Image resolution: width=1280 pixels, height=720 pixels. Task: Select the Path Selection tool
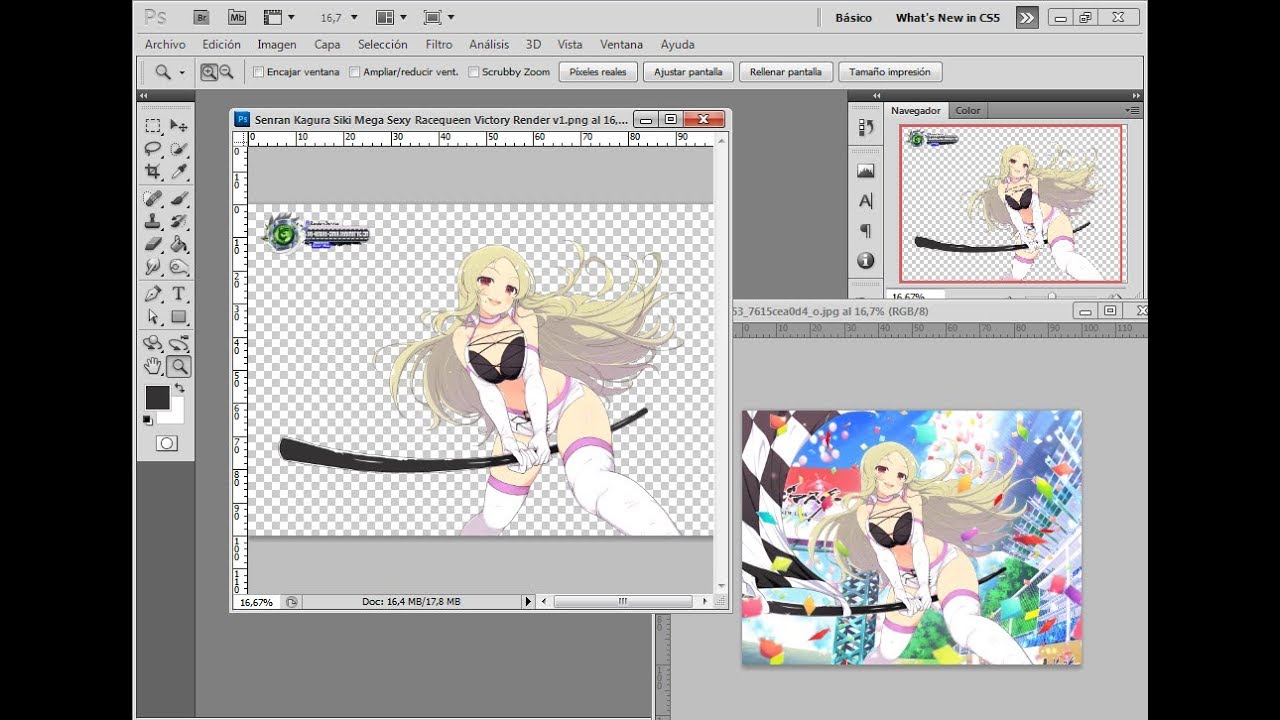click(153, 316)
